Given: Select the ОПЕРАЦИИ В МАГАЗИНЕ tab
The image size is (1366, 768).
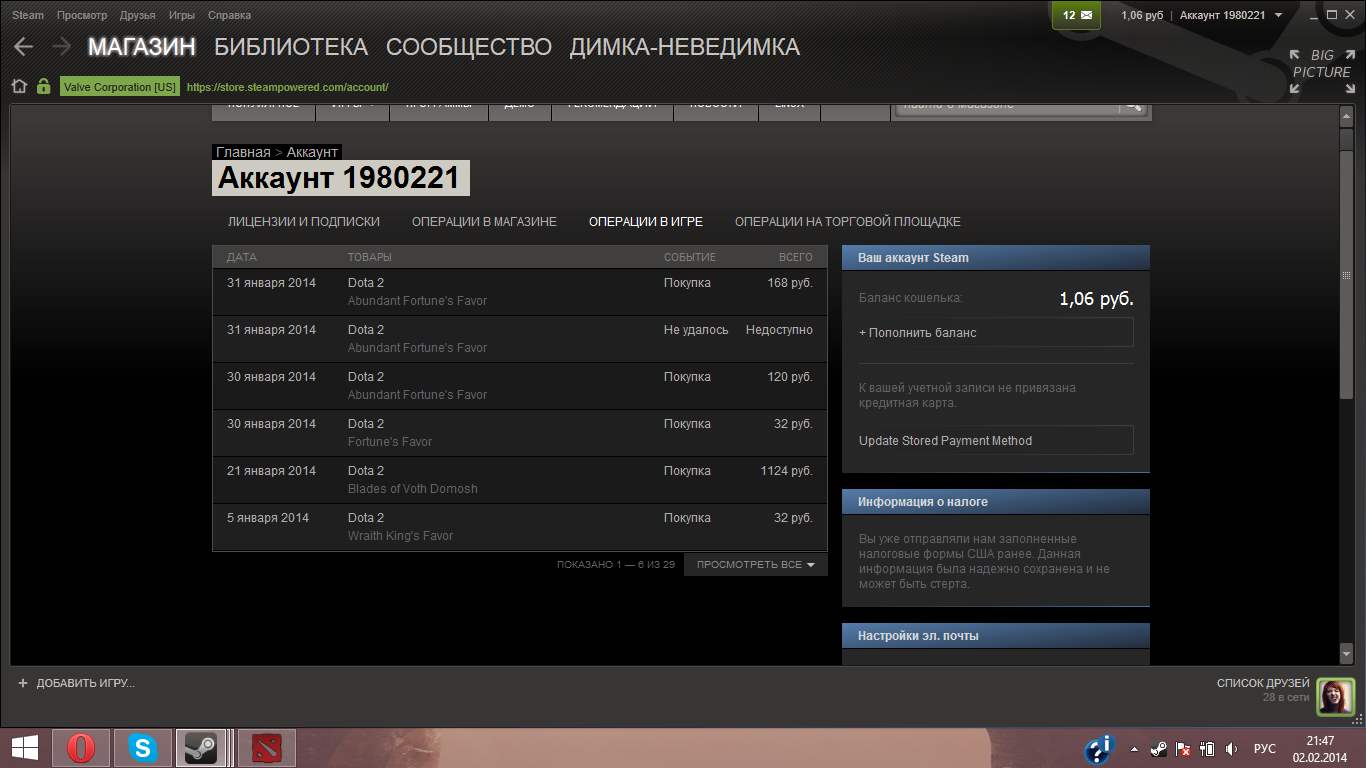Looking at the screenshot, I should 484,222.
